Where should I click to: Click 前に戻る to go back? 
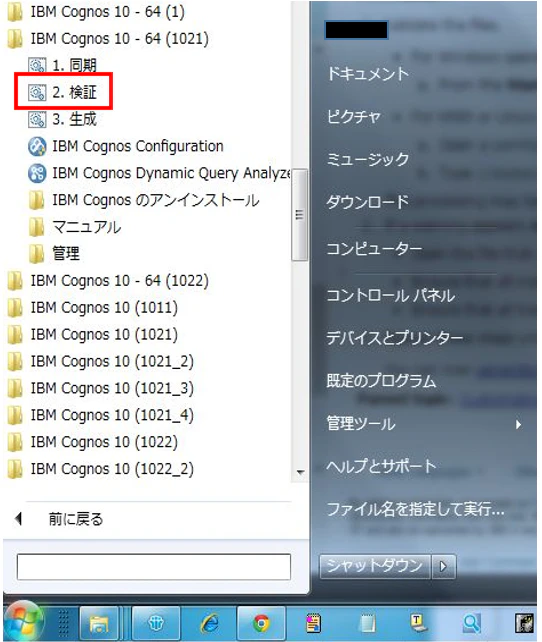pos(59,519)
